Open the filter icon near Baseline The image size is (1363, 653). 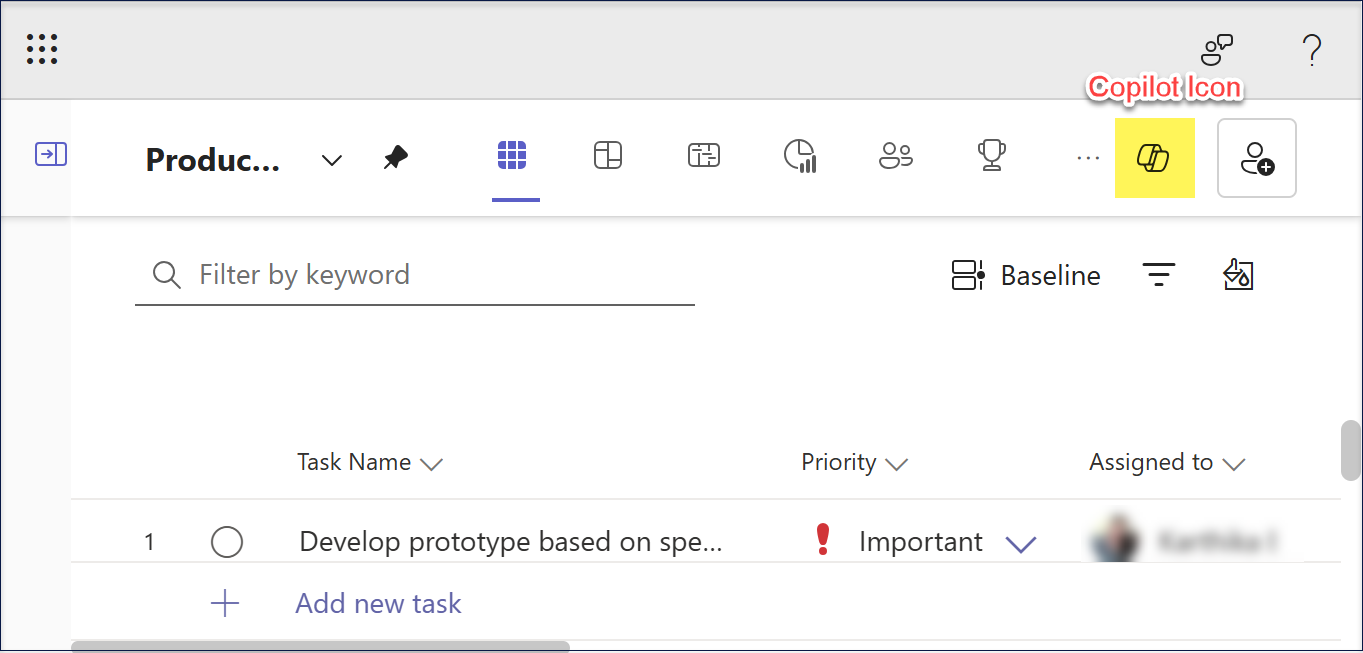click(x=1158, y=275)
